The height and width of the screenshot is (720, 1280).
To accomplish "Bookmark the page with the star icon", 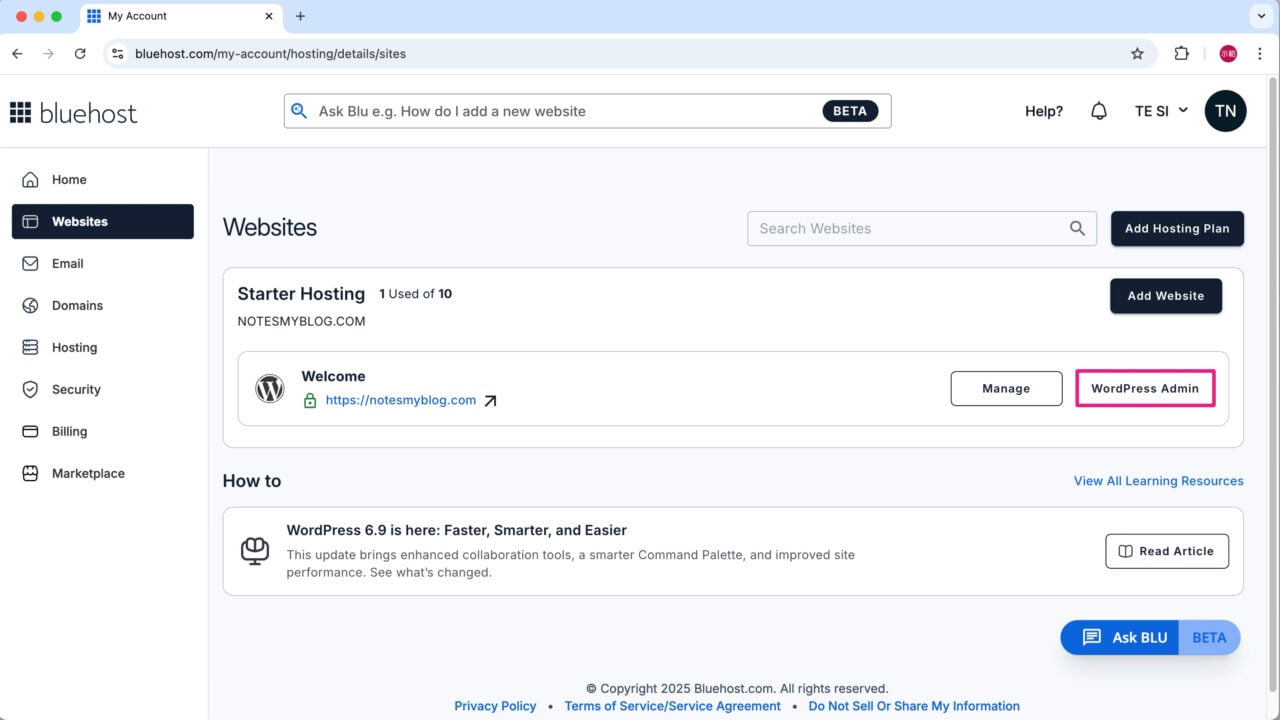I will [x=1137, y=53].
